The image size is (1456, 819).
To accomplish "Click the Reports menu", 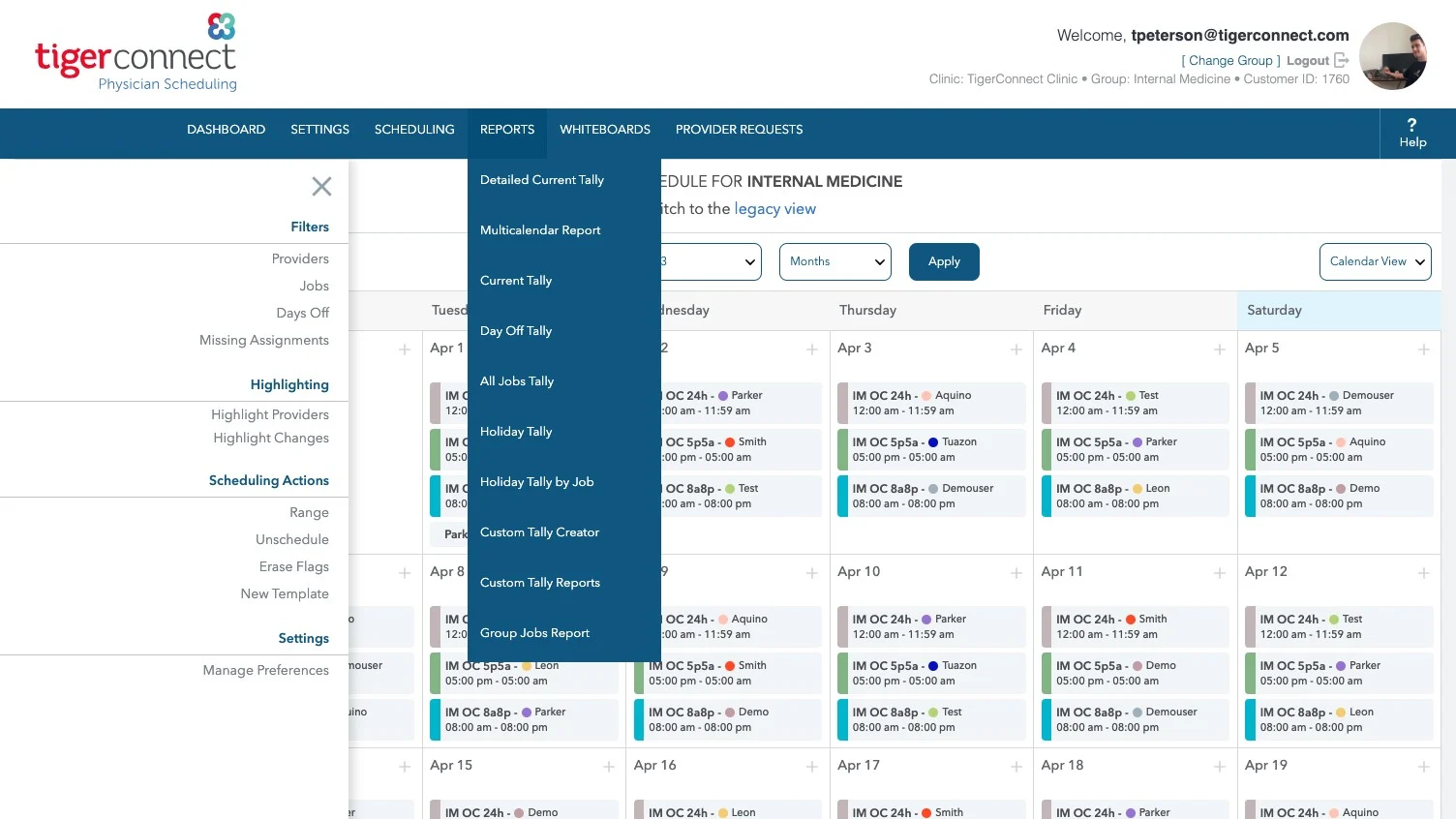I will coord(507,130).
